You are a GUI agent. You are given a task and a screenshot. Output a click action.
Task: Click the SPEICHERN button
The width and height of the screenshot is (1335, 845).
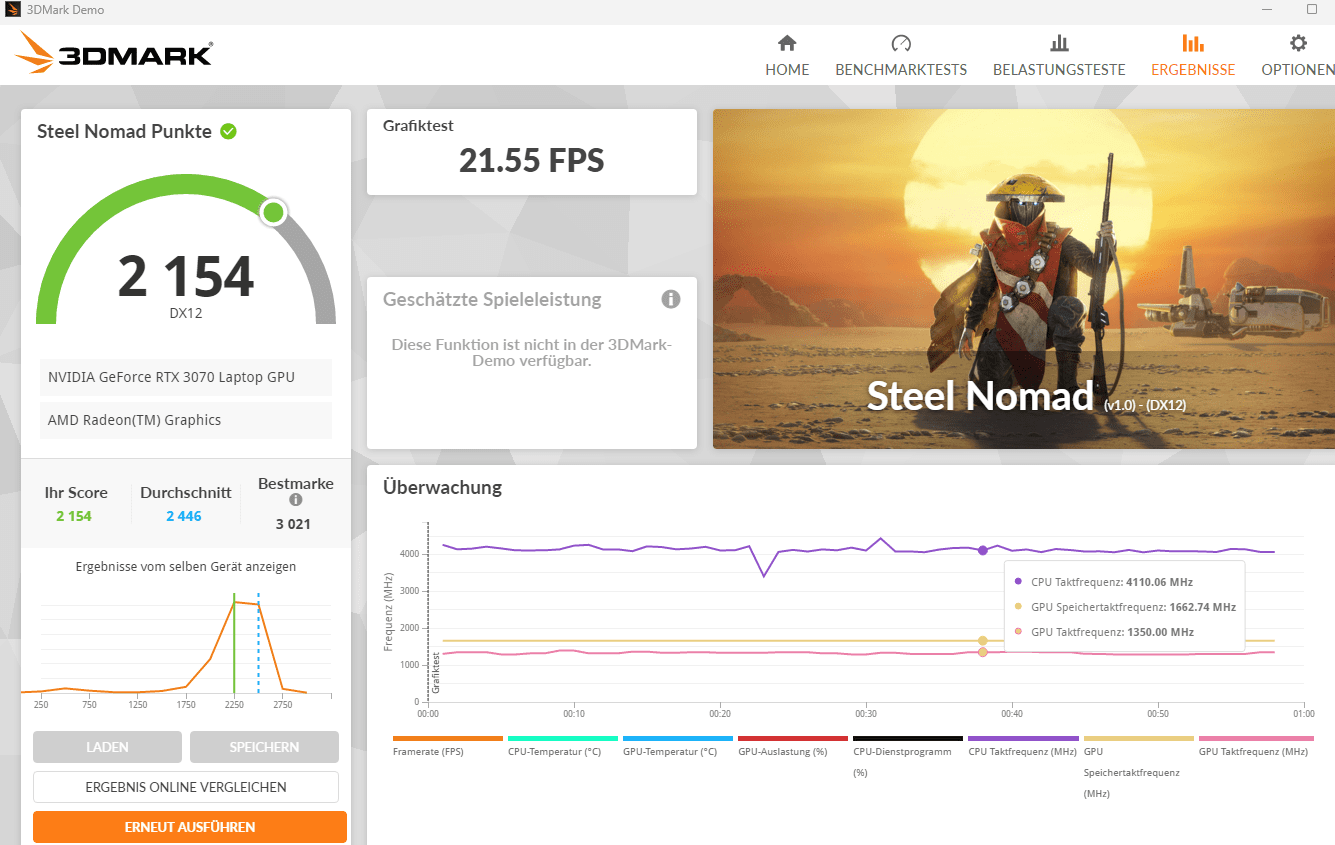pos(264,747)
